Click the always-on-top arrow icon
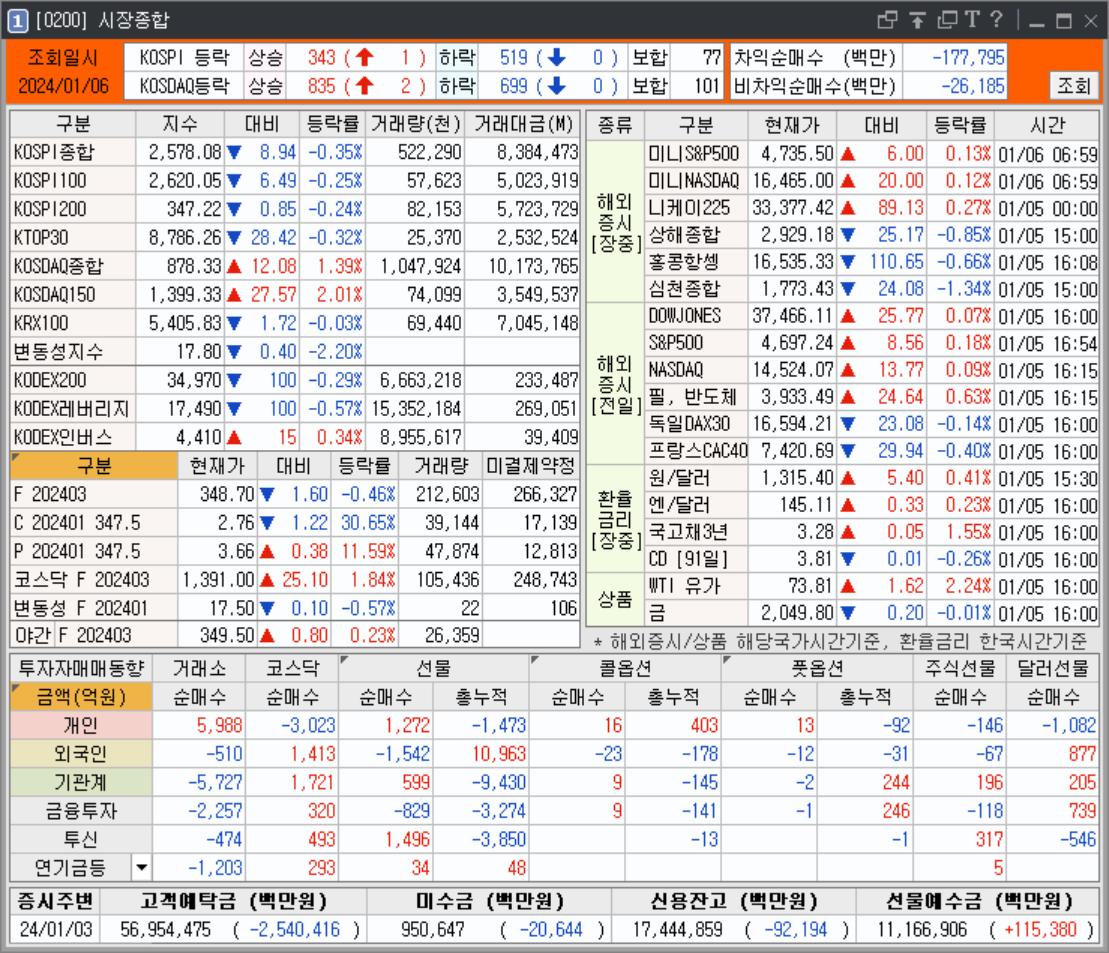The height and width of the screenshot is (953, 1109). pyautogui.click(x=917, y=20)
